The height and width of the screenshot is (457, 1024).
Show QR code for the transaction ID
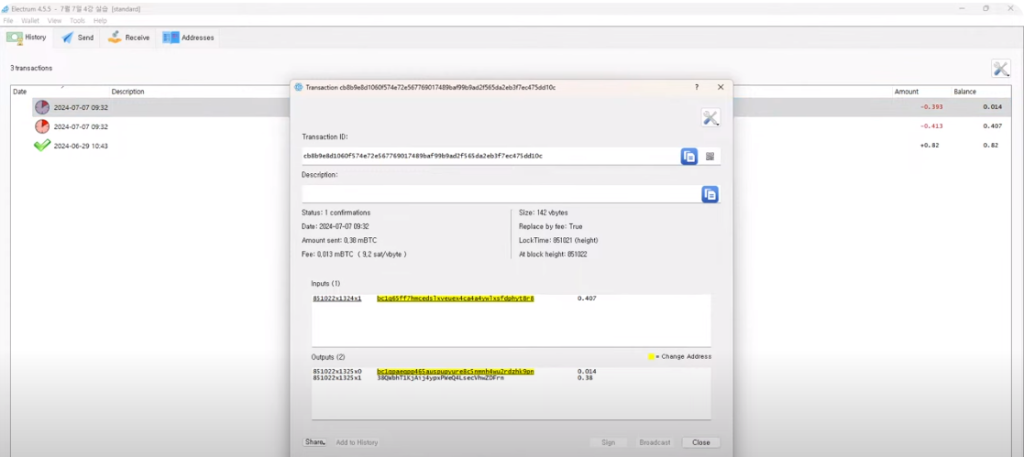coord(710,156)
